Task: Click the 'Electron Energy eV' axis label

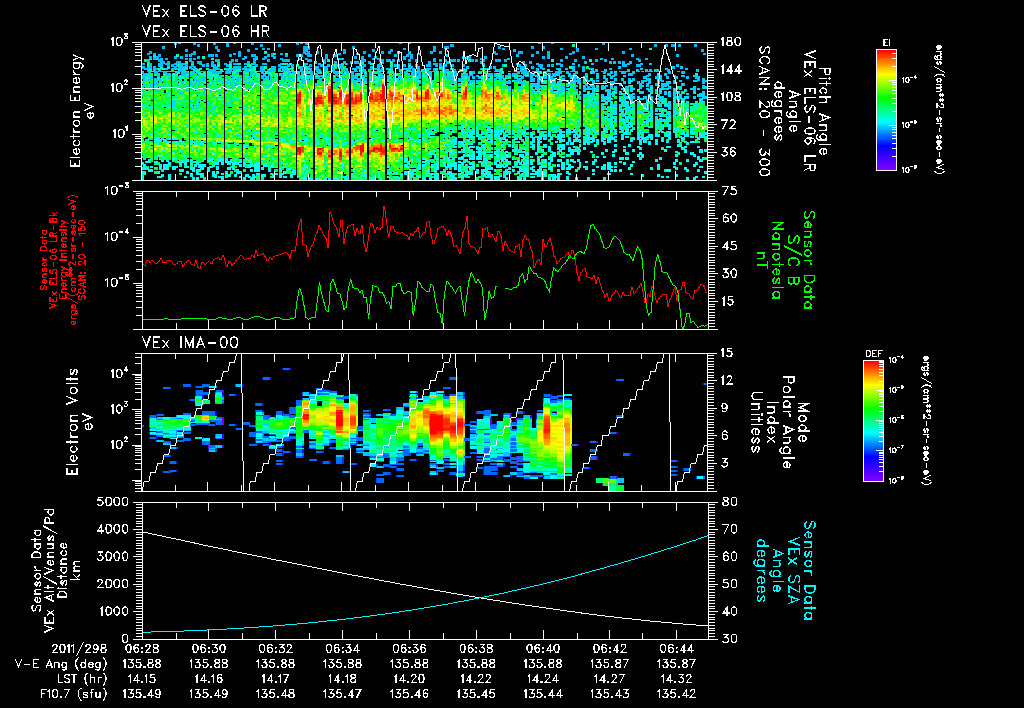Action: point(83,111)
